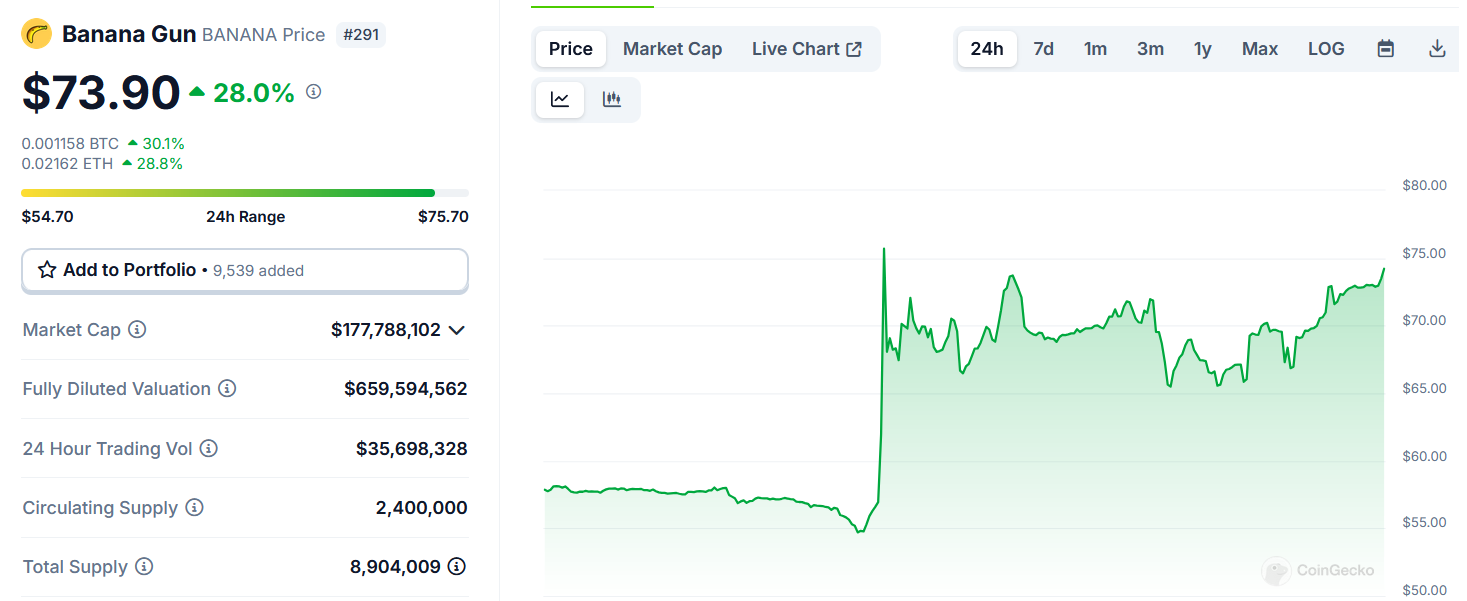This screenshot has height=601, width=1467.
Task: Click the Circulating Supply info icon
Action: click(x=194, y=508)
